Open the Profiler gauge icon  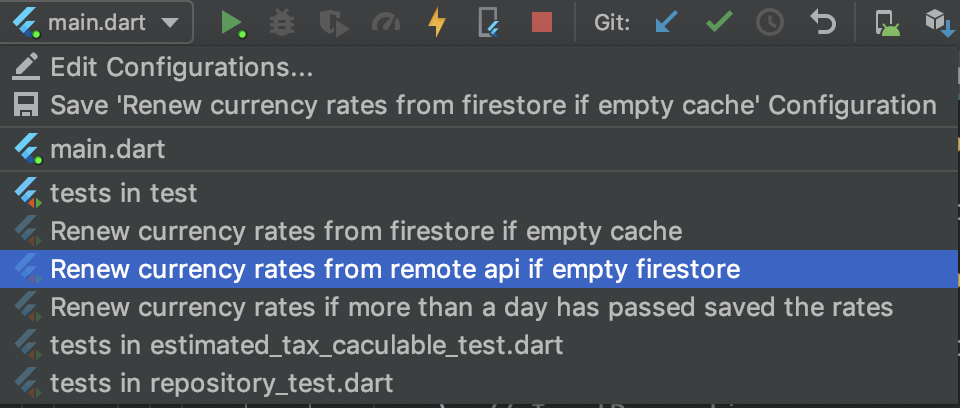coord(386,23)
